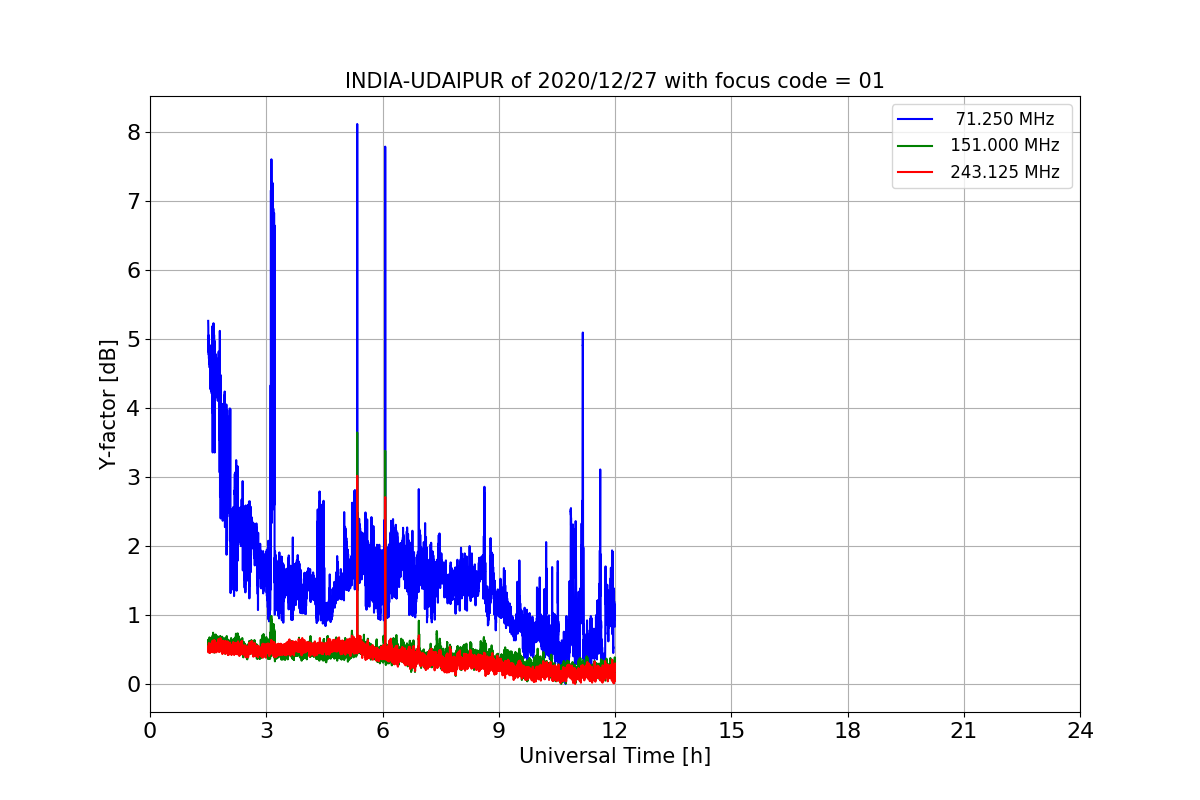Click the Y-factor [dB] axis label
The image size is (1200, 800).
tap(108, 404)
